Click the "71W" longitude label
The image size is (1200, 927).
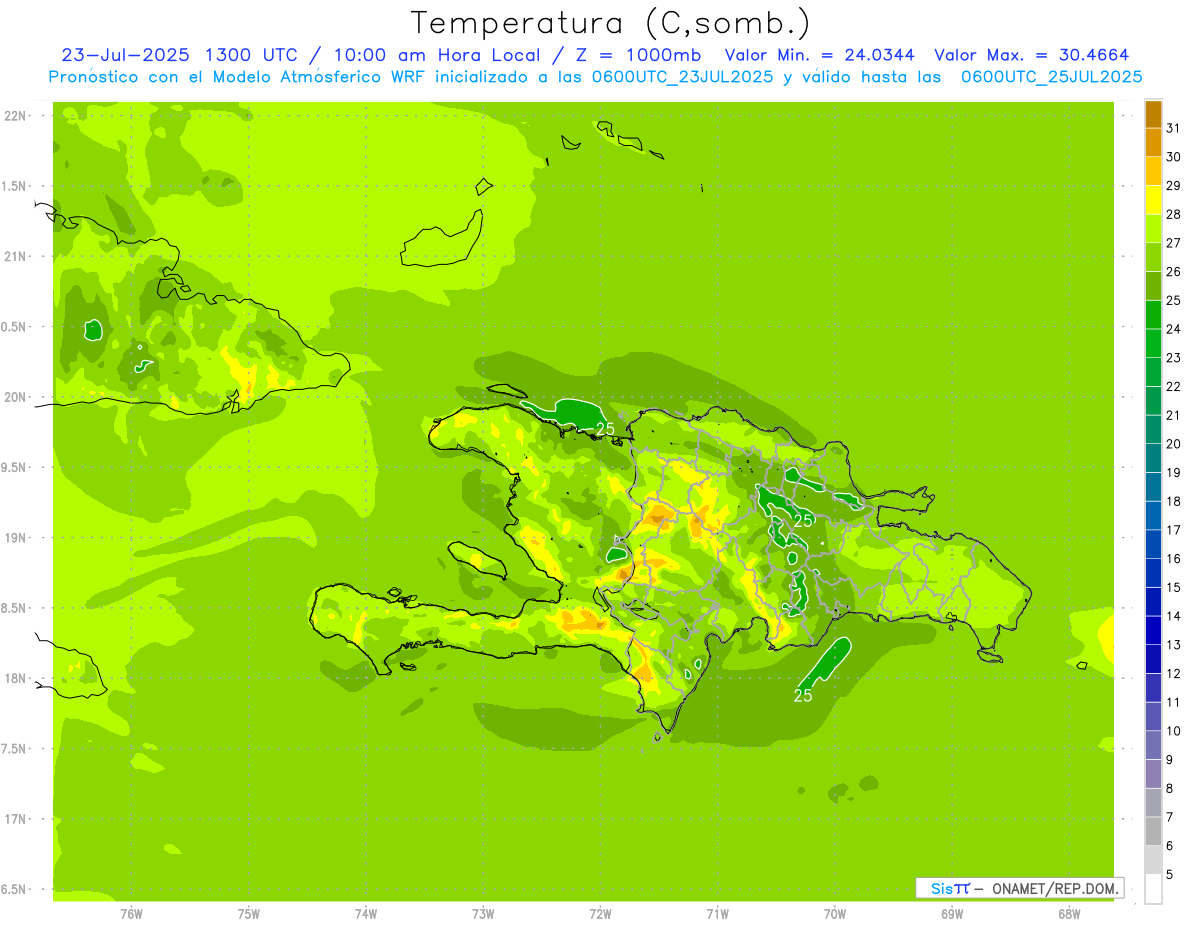(x=717, y=913)
